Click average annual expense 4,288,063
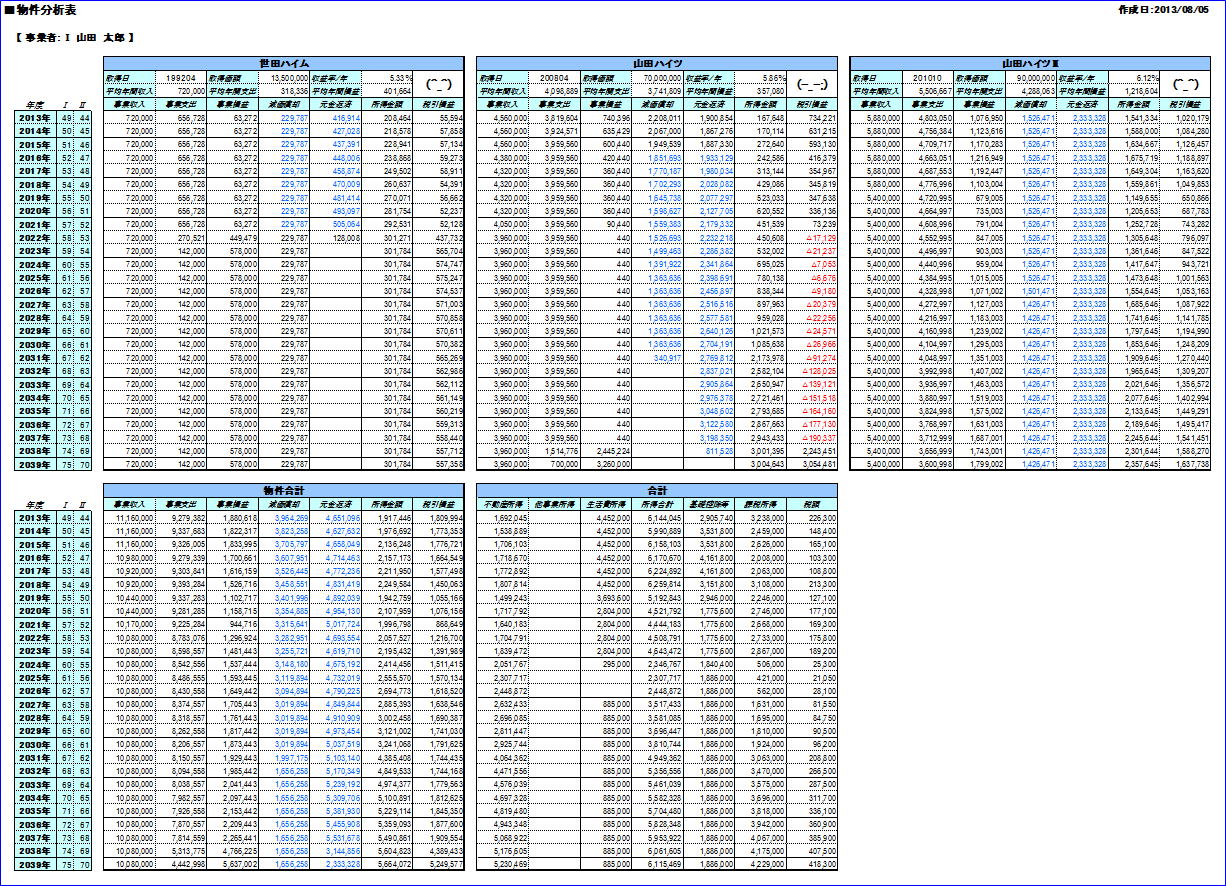 coord(1030,90)
